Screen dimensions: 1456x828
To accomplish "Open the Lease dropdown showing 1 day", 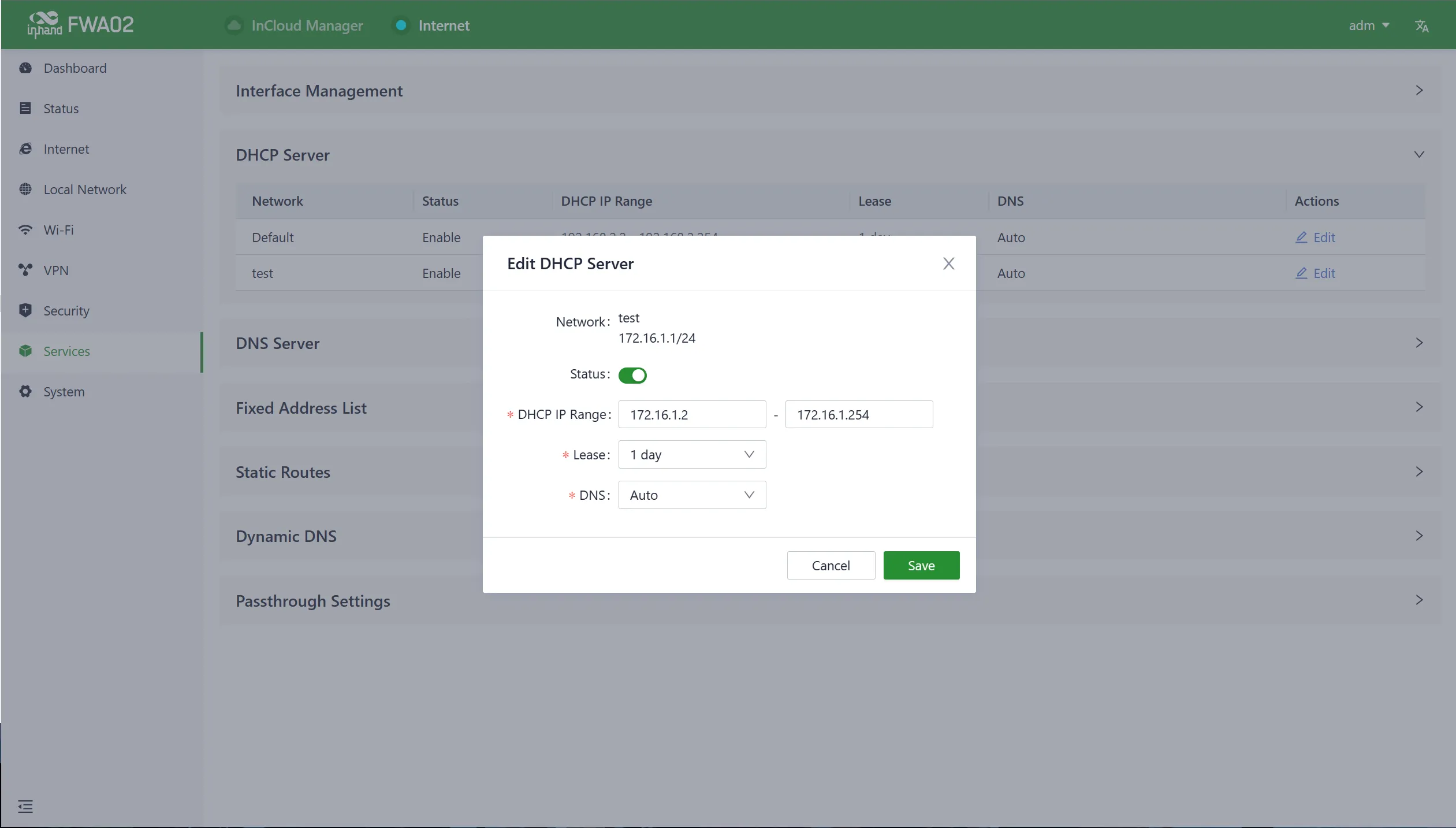I will [x=692, y=455].
